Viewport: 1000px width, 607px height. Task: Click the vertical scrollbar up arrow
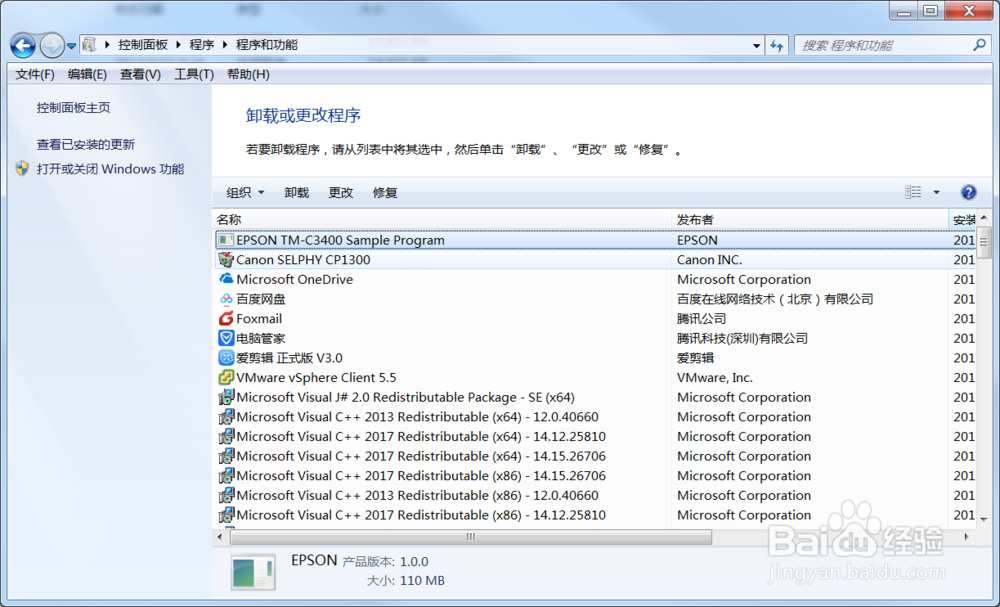[983, 218]
